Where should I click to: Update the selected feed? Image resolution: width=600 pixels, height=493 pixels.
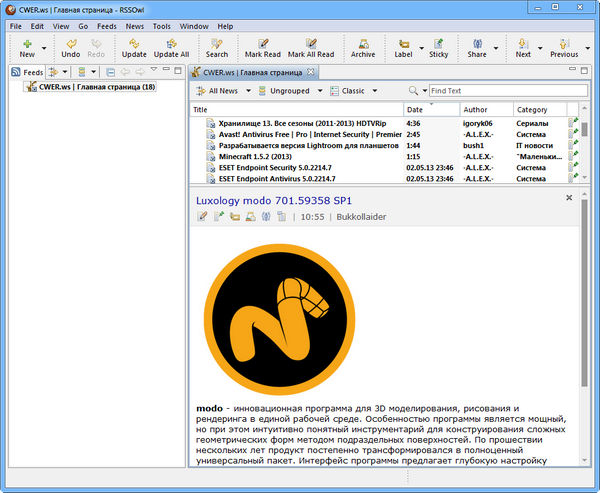tap(134, 48)
